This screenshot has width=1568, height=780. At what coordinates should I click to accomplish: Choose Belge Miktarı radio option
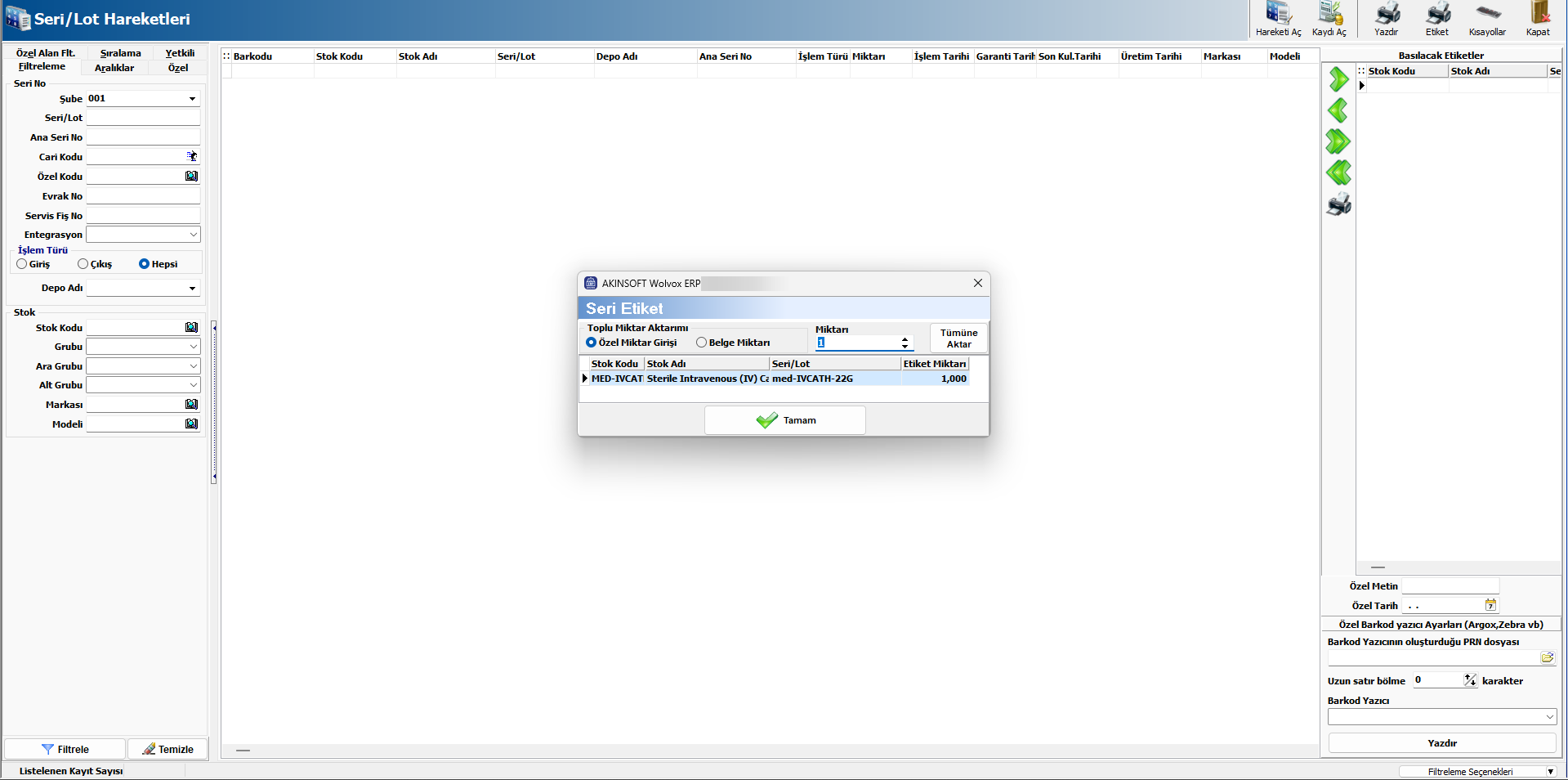(701, 343)
